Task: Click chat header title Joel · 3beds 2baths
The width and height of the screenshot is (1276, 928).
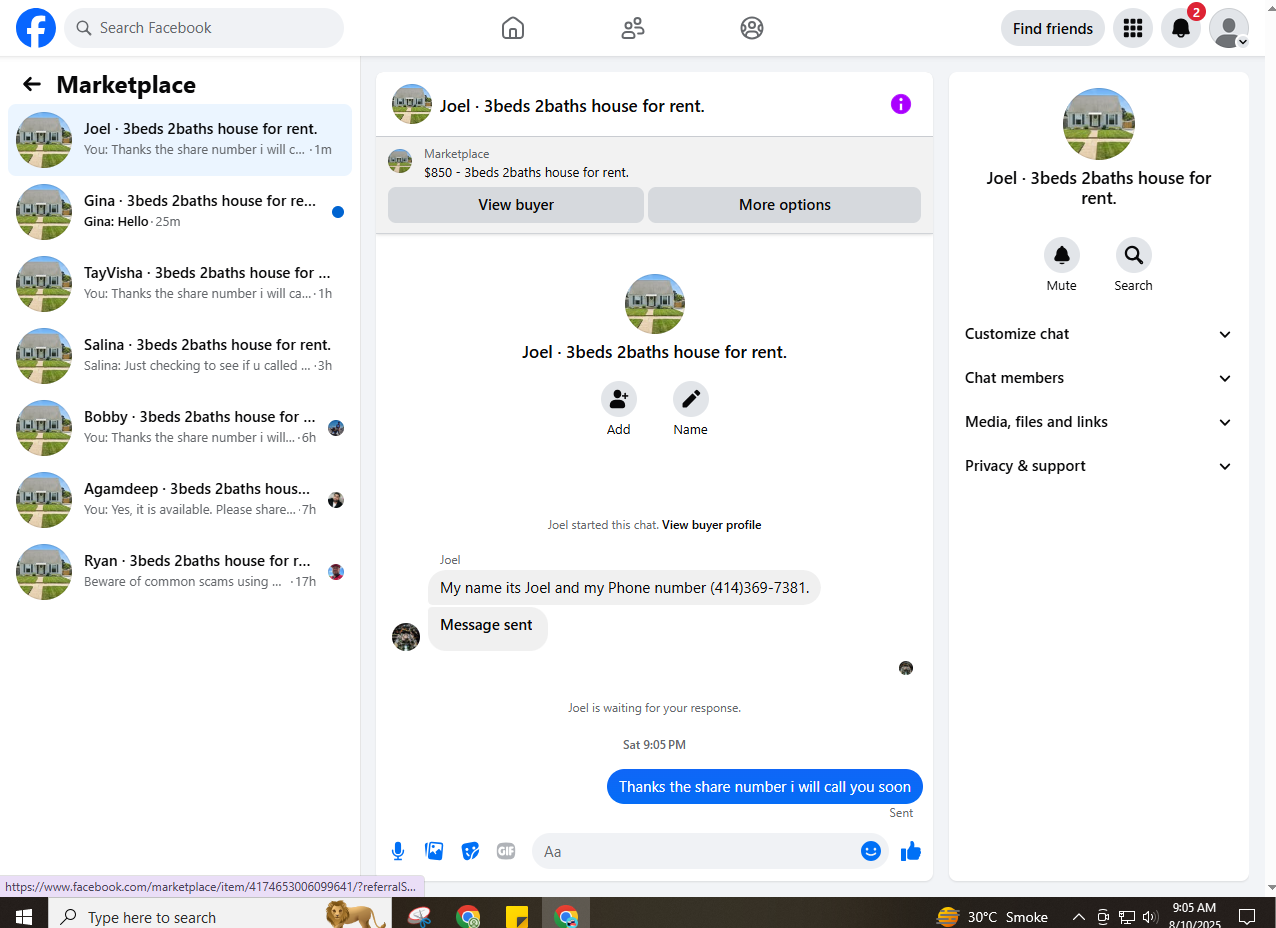Action: coord(572,106)
